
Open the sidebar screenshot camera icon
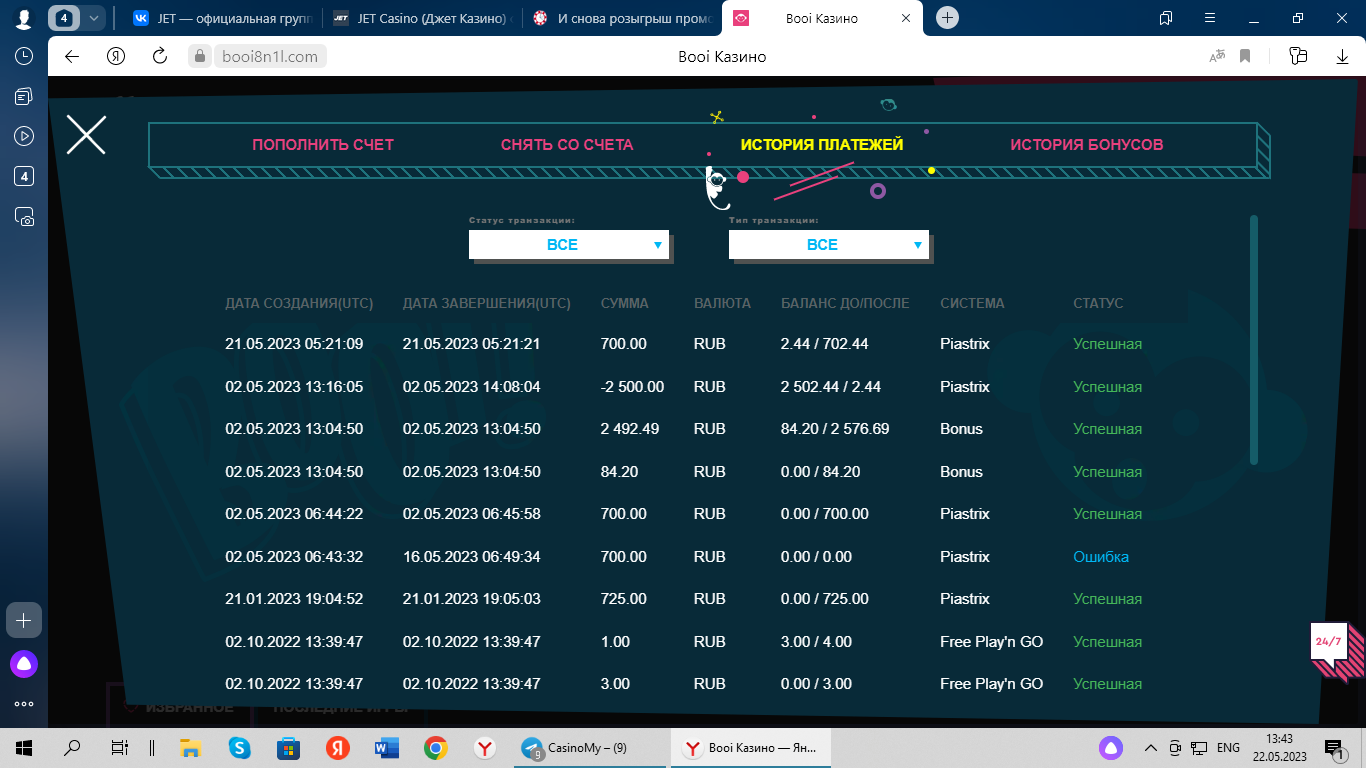click(x=24, y=216)
